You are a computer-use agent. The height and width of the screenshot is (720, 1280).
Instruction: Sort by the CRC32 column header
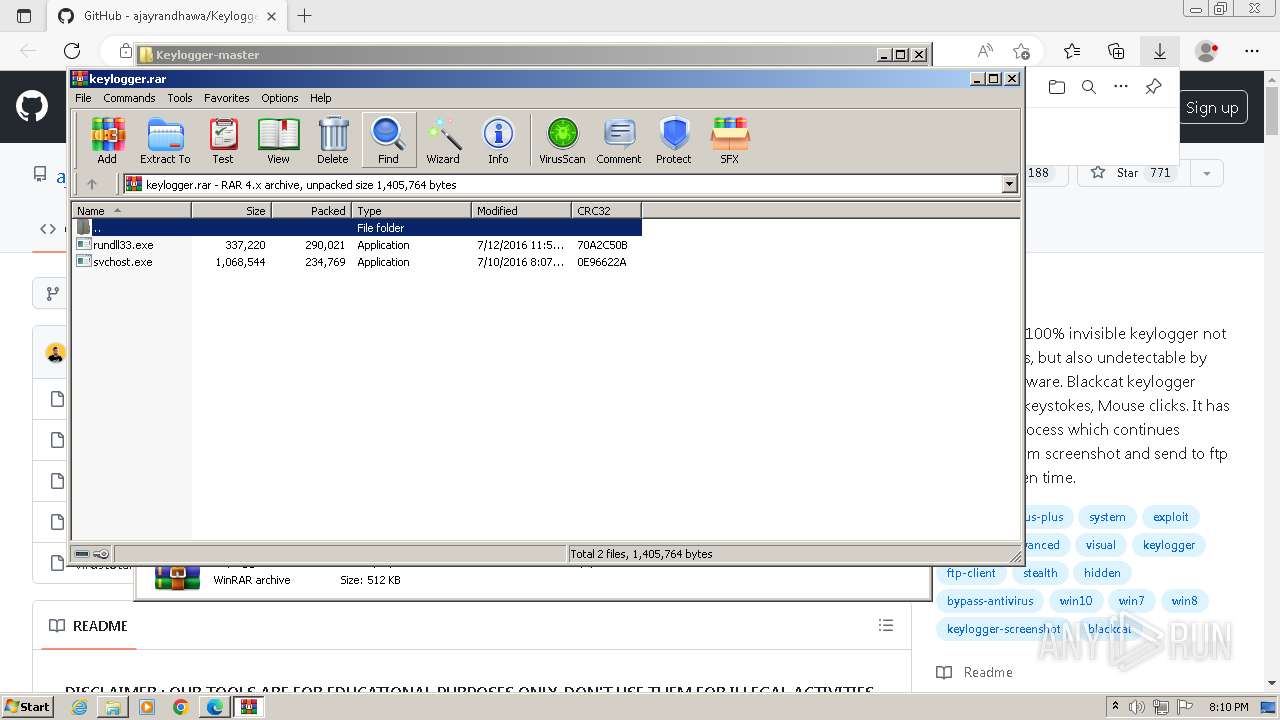(606, 210)
